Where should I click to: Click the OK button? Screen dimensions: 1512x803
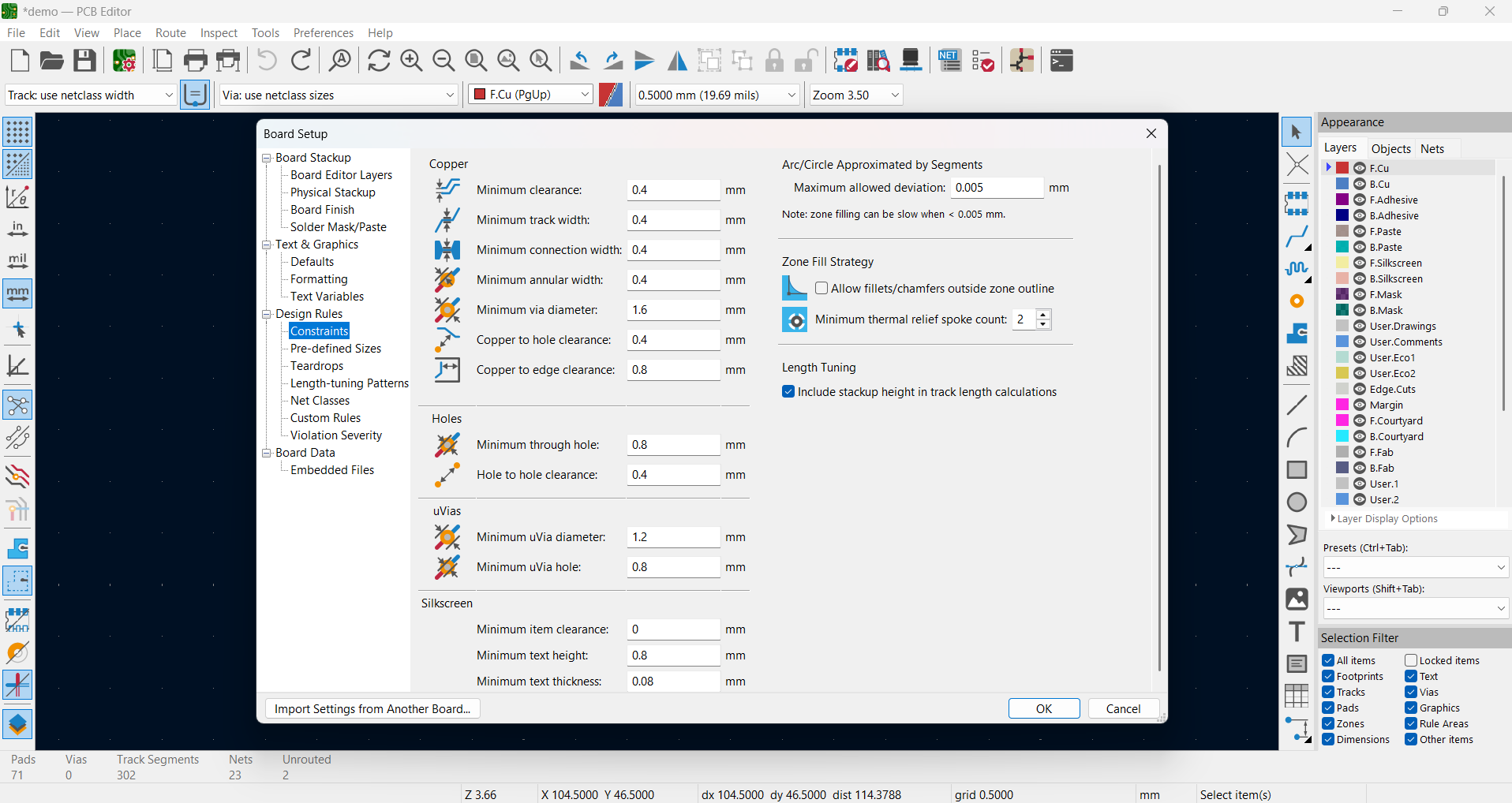pos(1043,708)
